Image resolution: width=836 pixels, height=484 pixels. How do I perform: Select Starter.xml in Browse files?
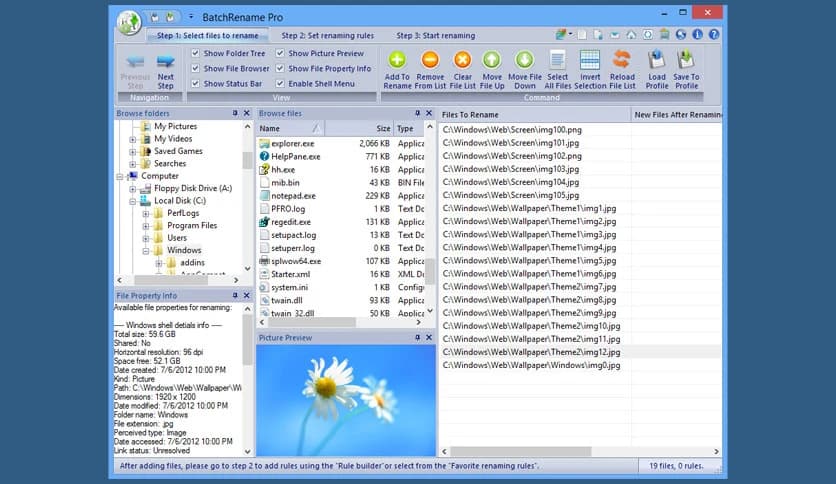click(290, 274)
